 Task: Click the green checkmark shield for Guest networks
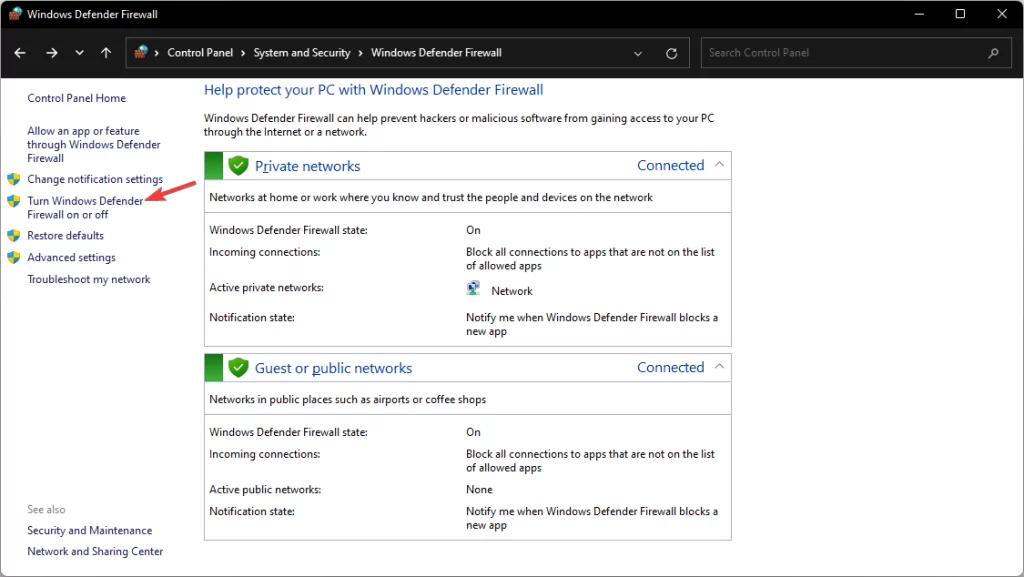(239, 367)
